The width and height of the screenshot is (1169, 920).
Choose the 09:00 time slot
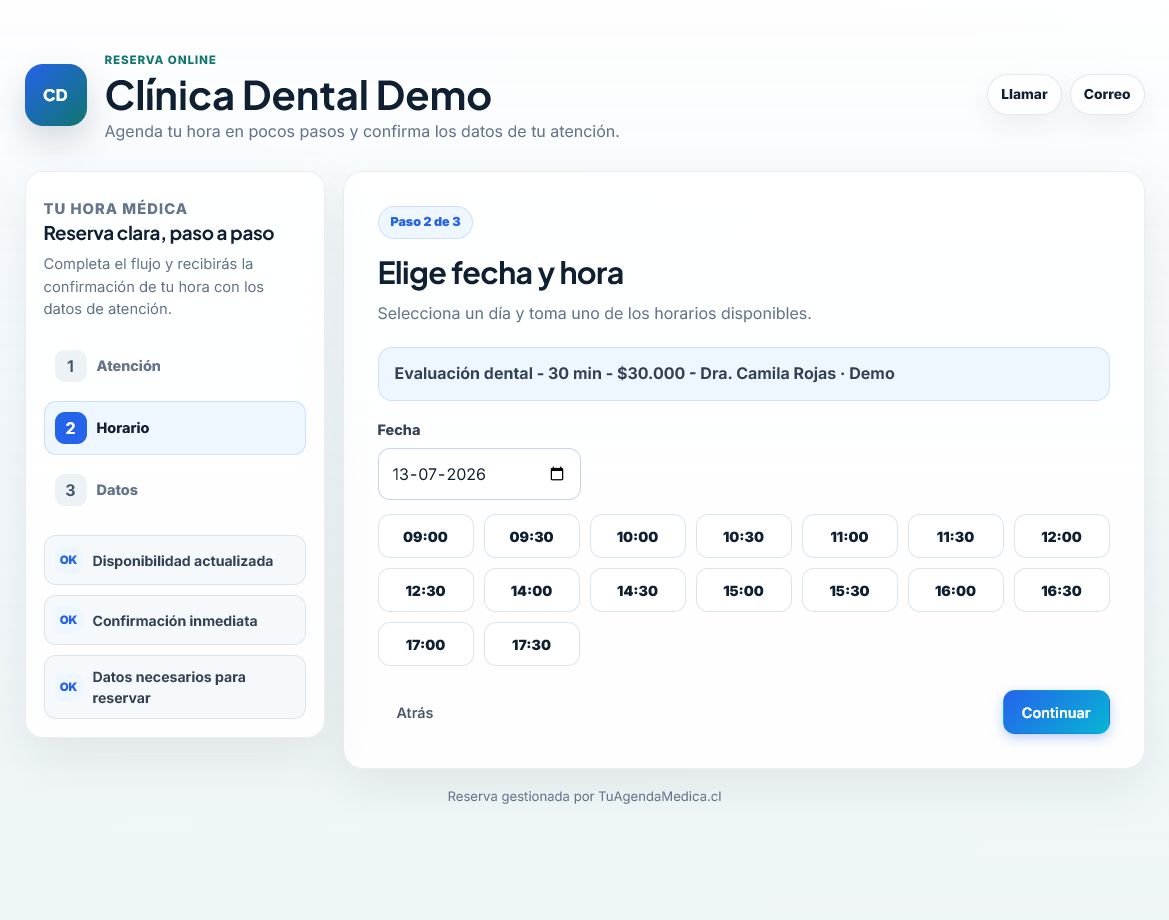click(x=426, y=536)
